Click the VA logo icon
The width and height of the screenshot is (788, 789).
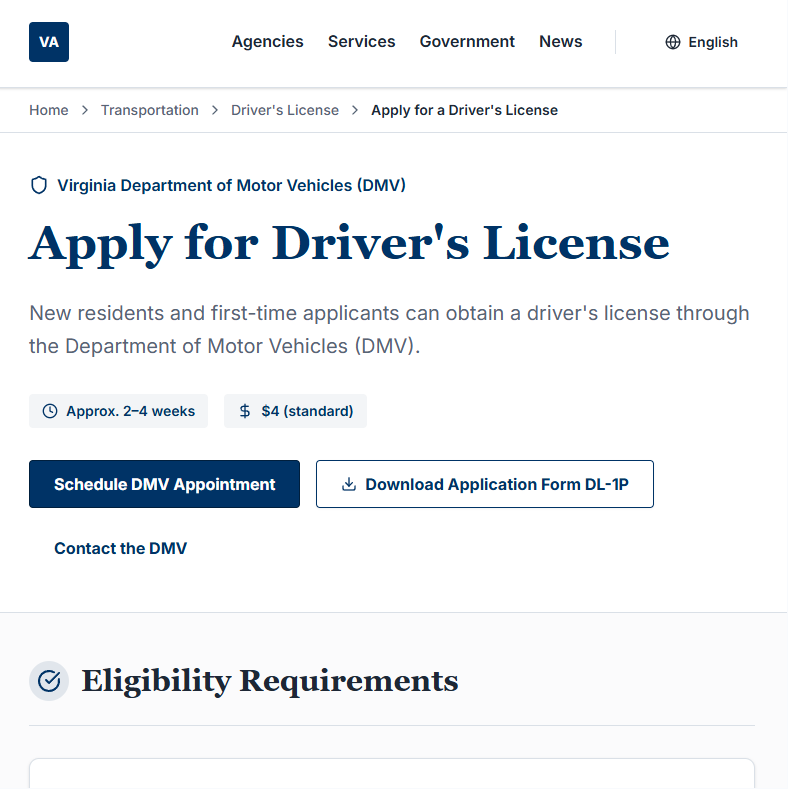click(49, 42)
